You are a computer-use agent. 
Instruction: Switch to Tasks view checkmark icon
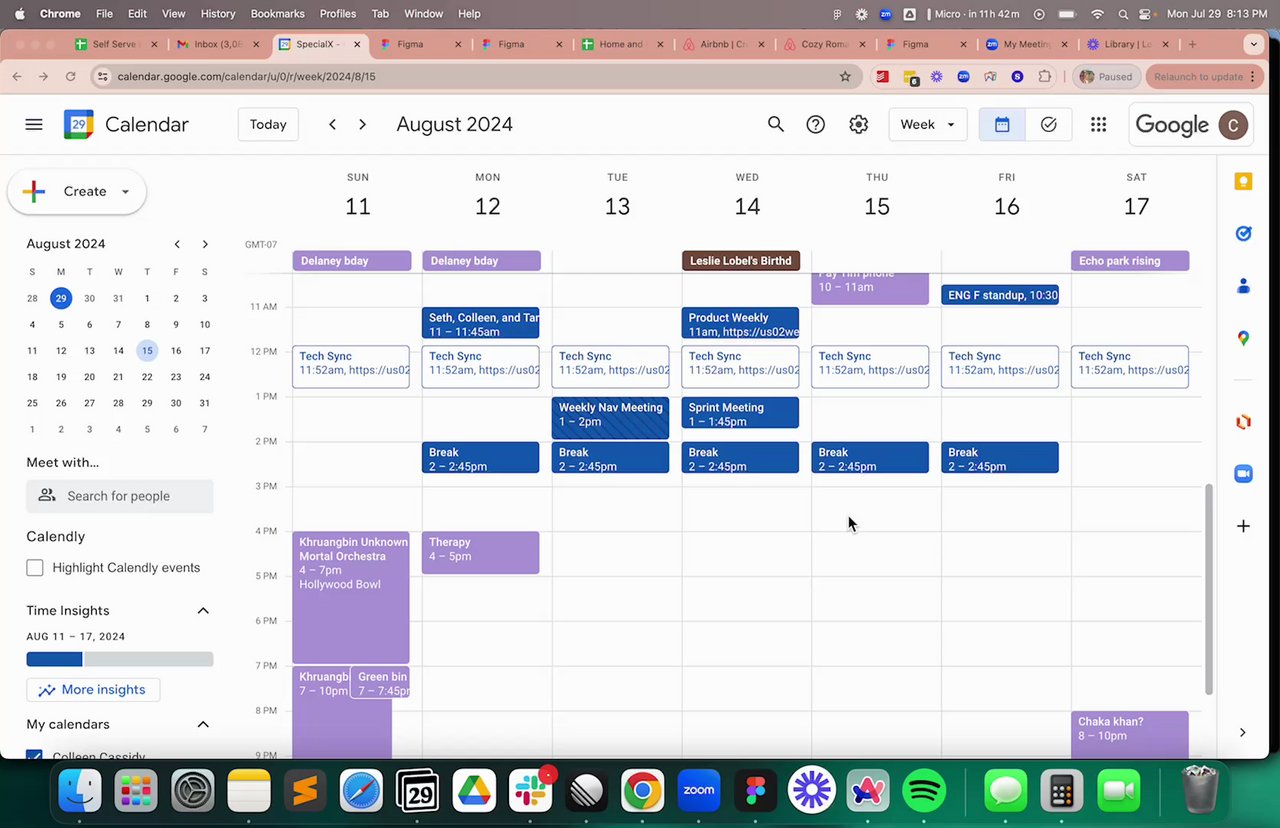pos(1048,124)
